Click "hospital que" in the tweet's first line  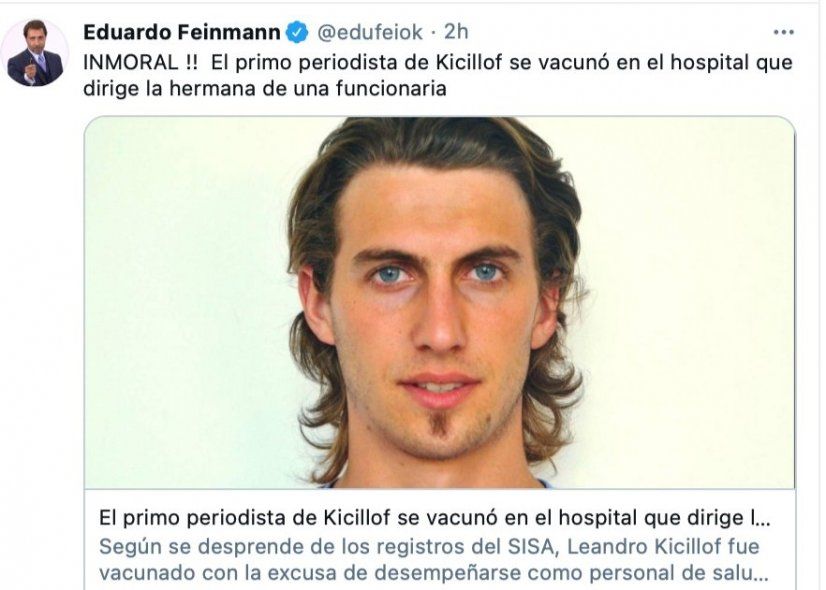point(731,64)
